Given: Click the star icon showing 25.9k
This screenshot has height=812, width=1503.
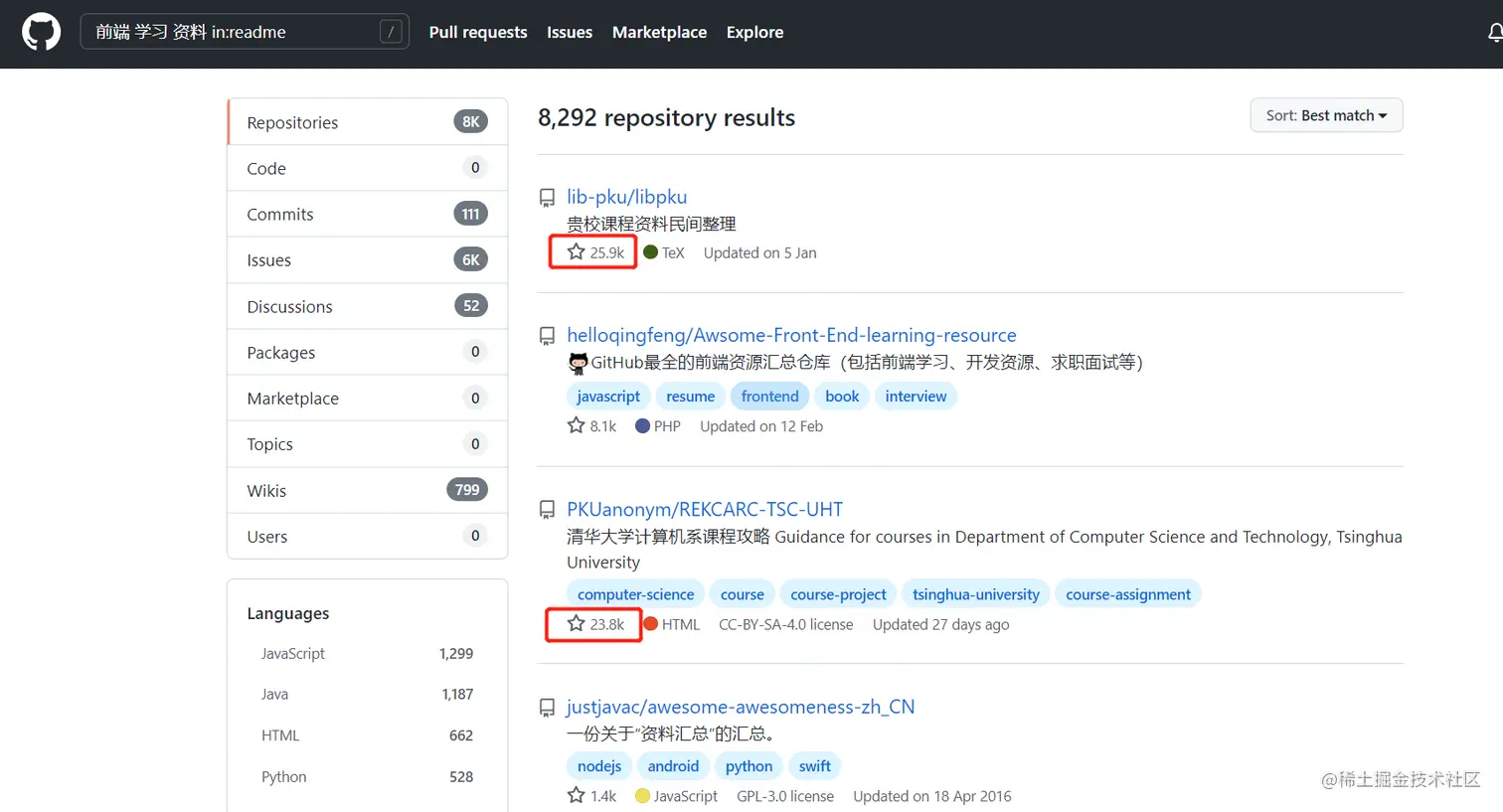Looking at the screenshot, I should click(x=576, y=251).
